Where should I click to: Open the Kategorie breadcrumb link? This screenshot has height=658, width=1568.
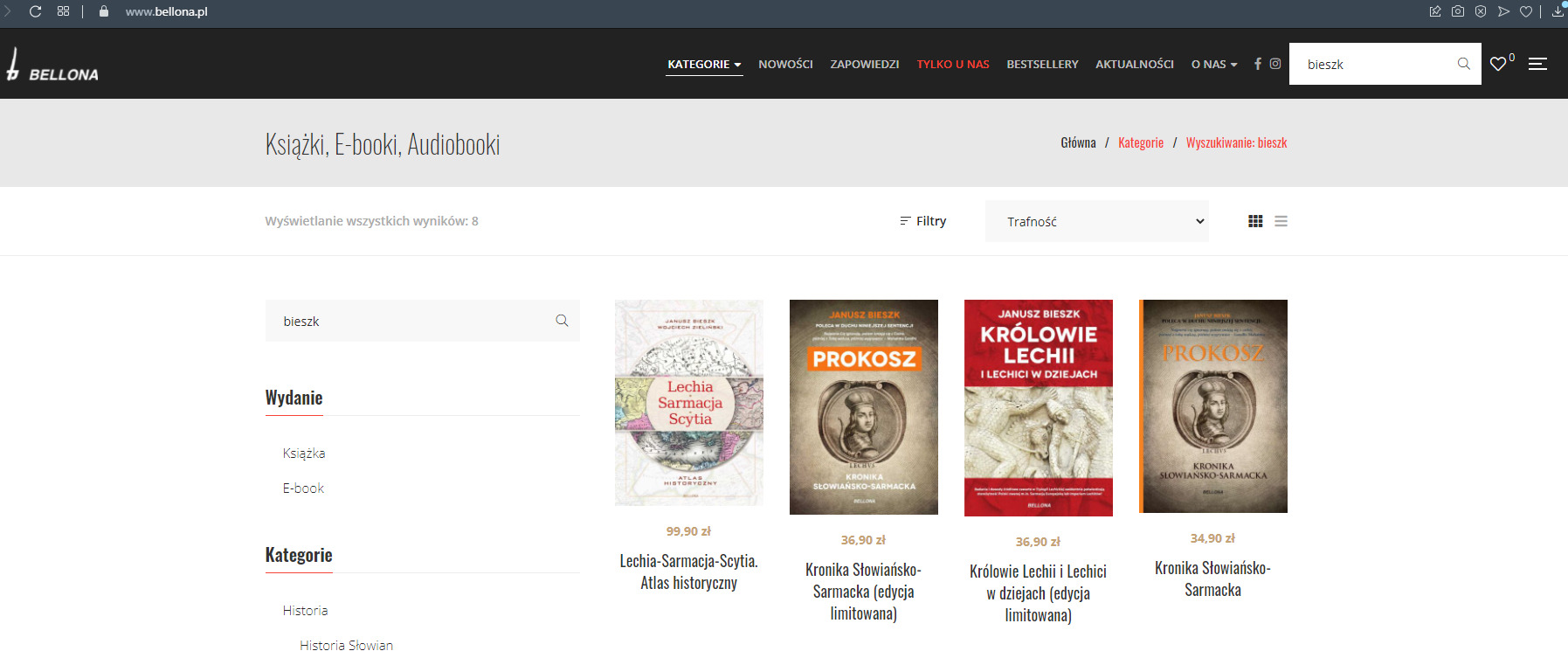click(1141, 142)
